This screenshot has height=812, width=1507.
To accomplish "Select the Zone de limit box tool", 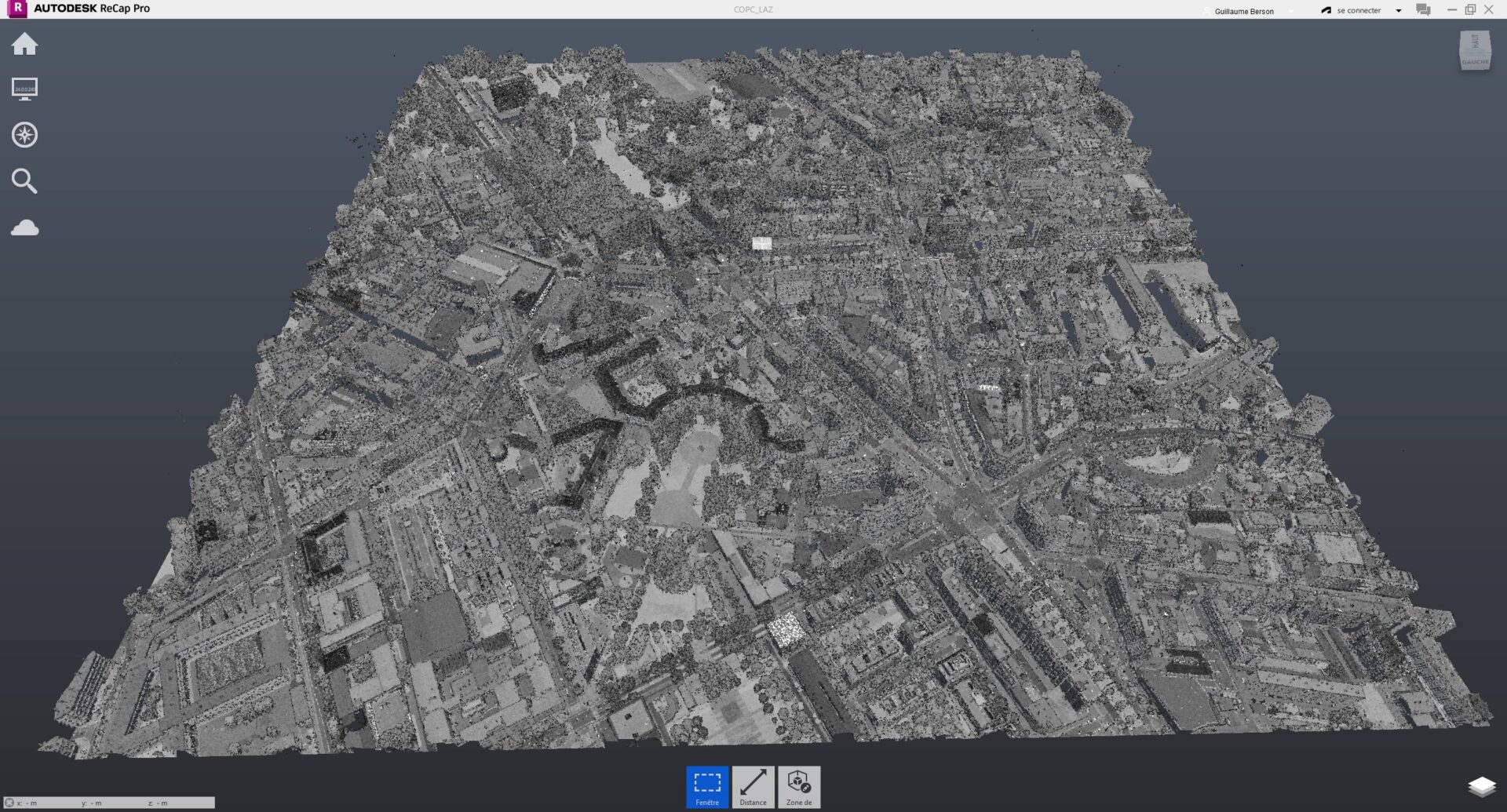I will pyautogui.click(x=799, y=787).
